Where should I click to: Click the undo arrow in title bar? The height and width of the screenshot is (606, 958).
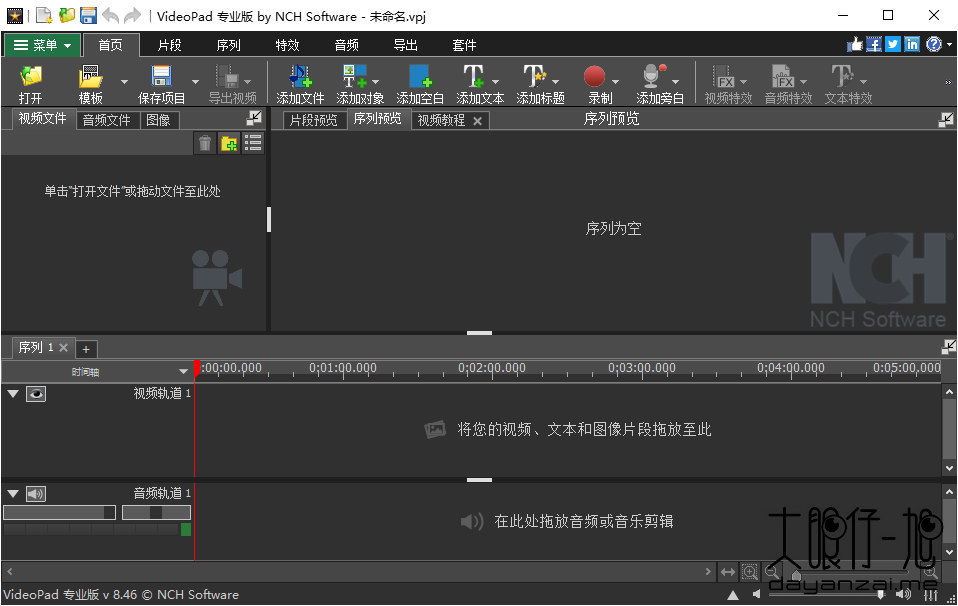111,15
